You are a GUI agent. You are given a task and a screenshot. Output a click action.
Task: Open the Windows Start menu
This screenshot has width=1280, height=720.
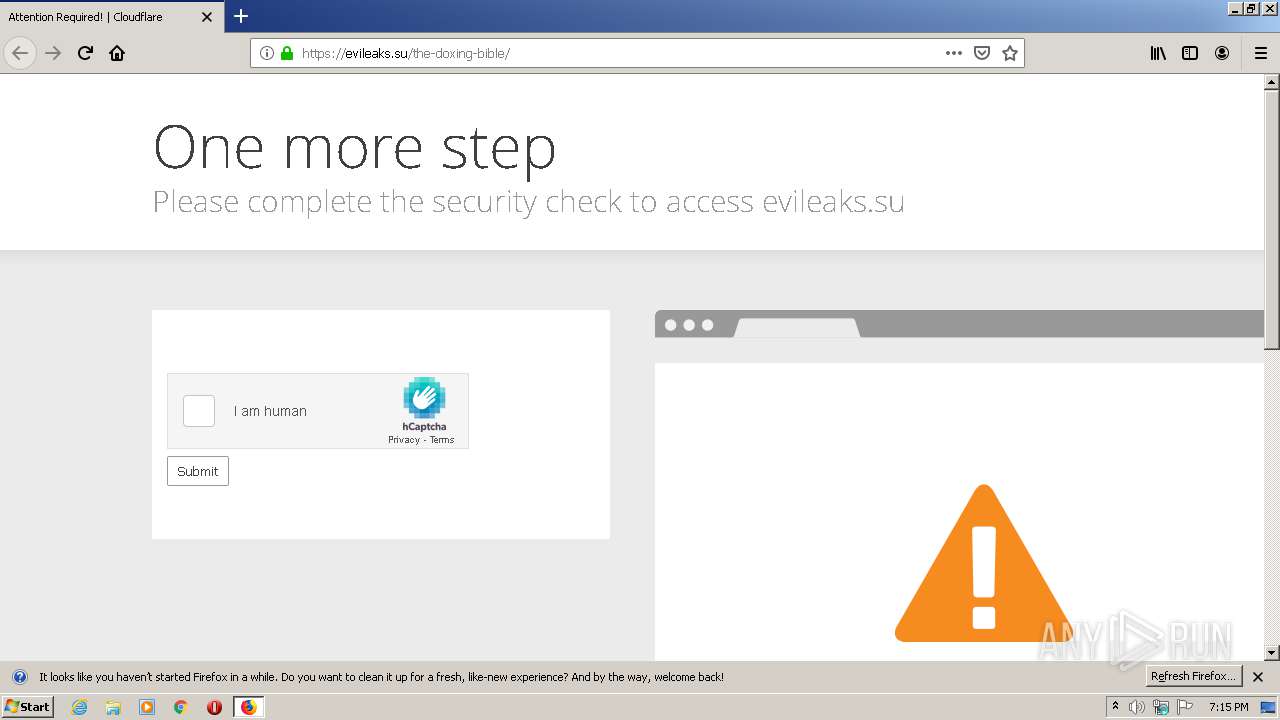[x=27, y=707]
